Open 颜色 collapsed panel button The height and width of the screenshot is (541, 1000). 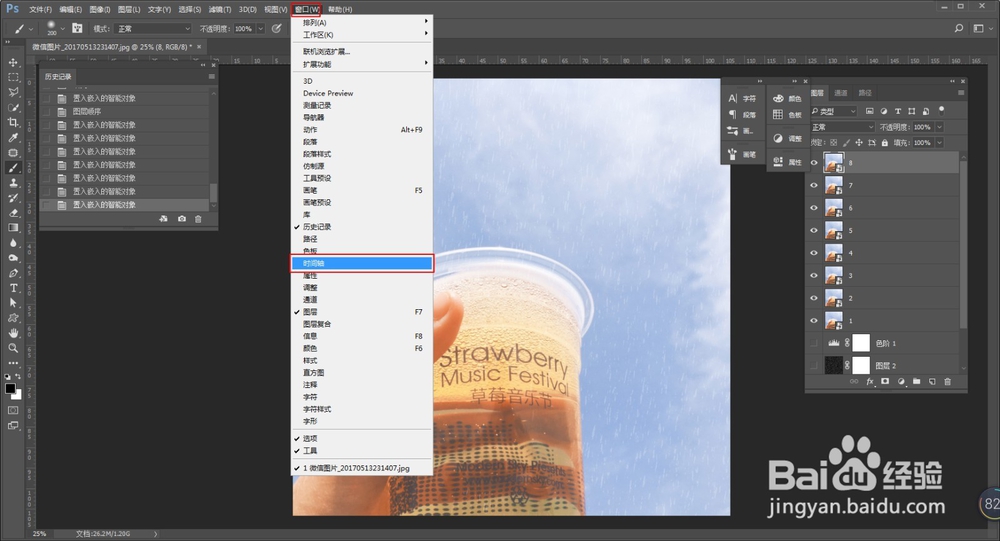coord(787,98)
